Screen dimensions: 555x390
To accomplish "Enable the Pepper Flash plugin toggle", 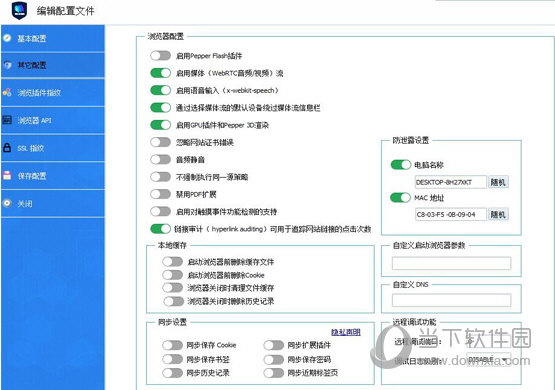I will click(x=160, y=56).
